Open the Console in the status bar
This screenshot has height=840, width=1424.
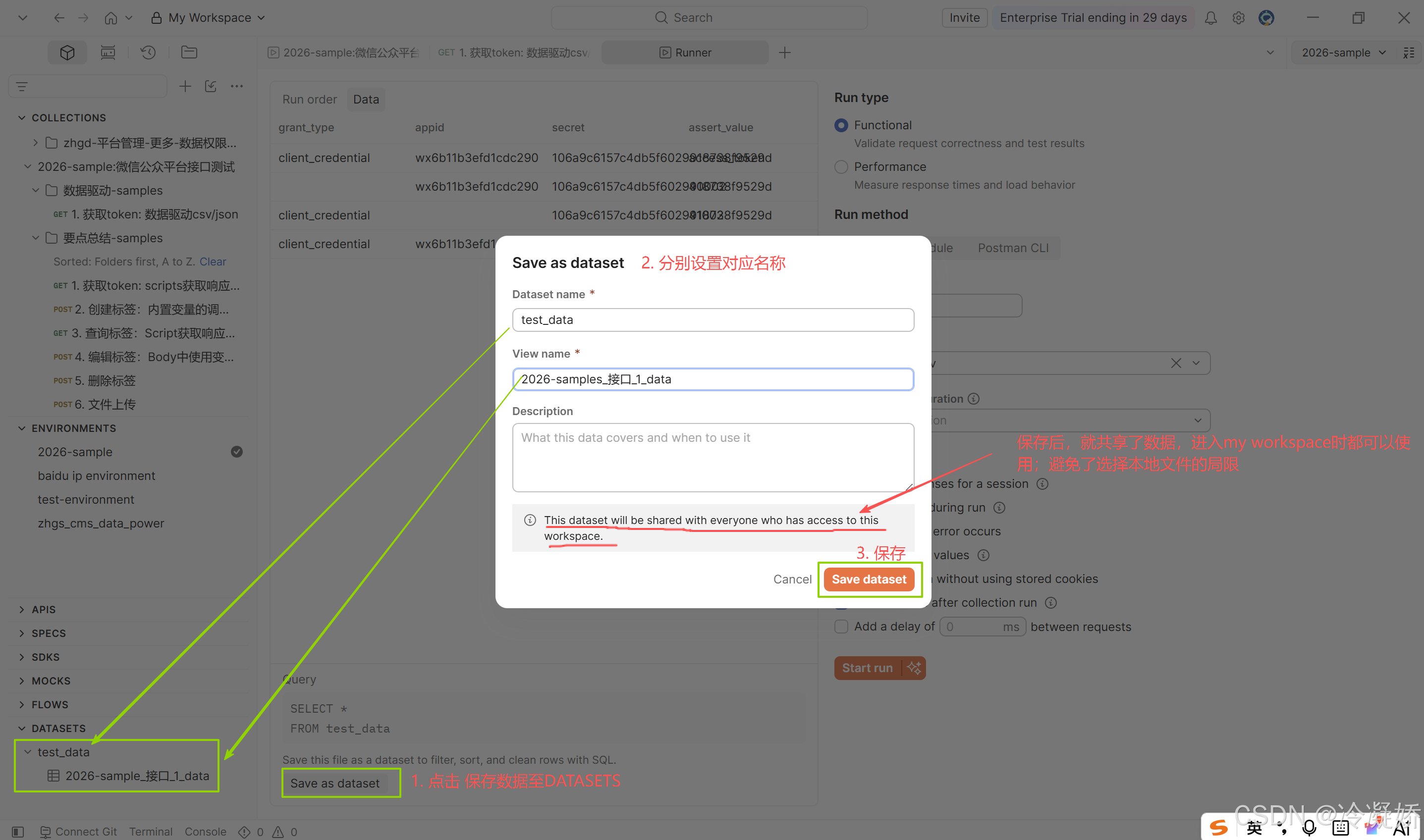point(205,832)
